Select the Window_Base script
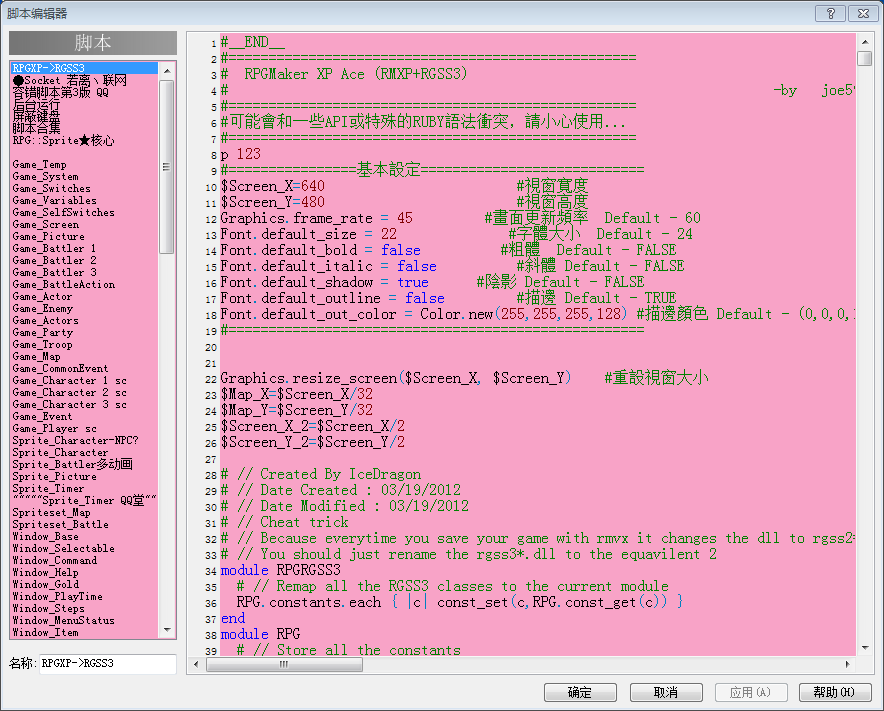 click(x=85, y=536)
